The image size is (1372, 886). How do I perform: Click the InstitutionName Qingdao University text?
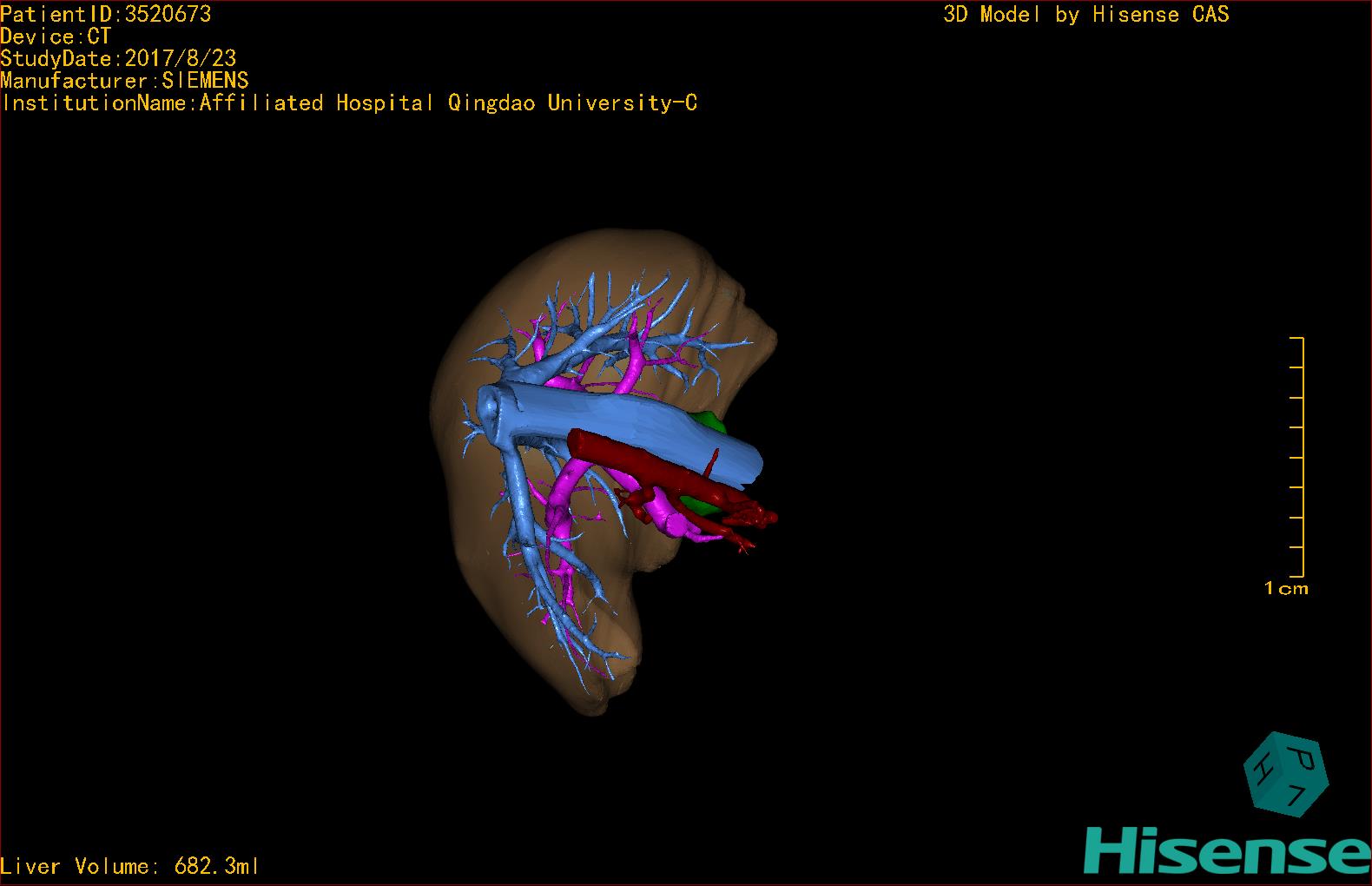click(349, 103)
